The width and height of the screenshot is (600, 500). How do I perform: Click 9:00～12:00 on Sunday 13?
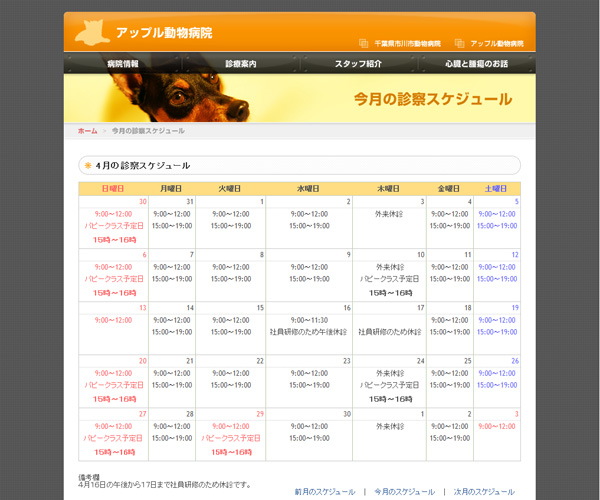click(113, 320)
